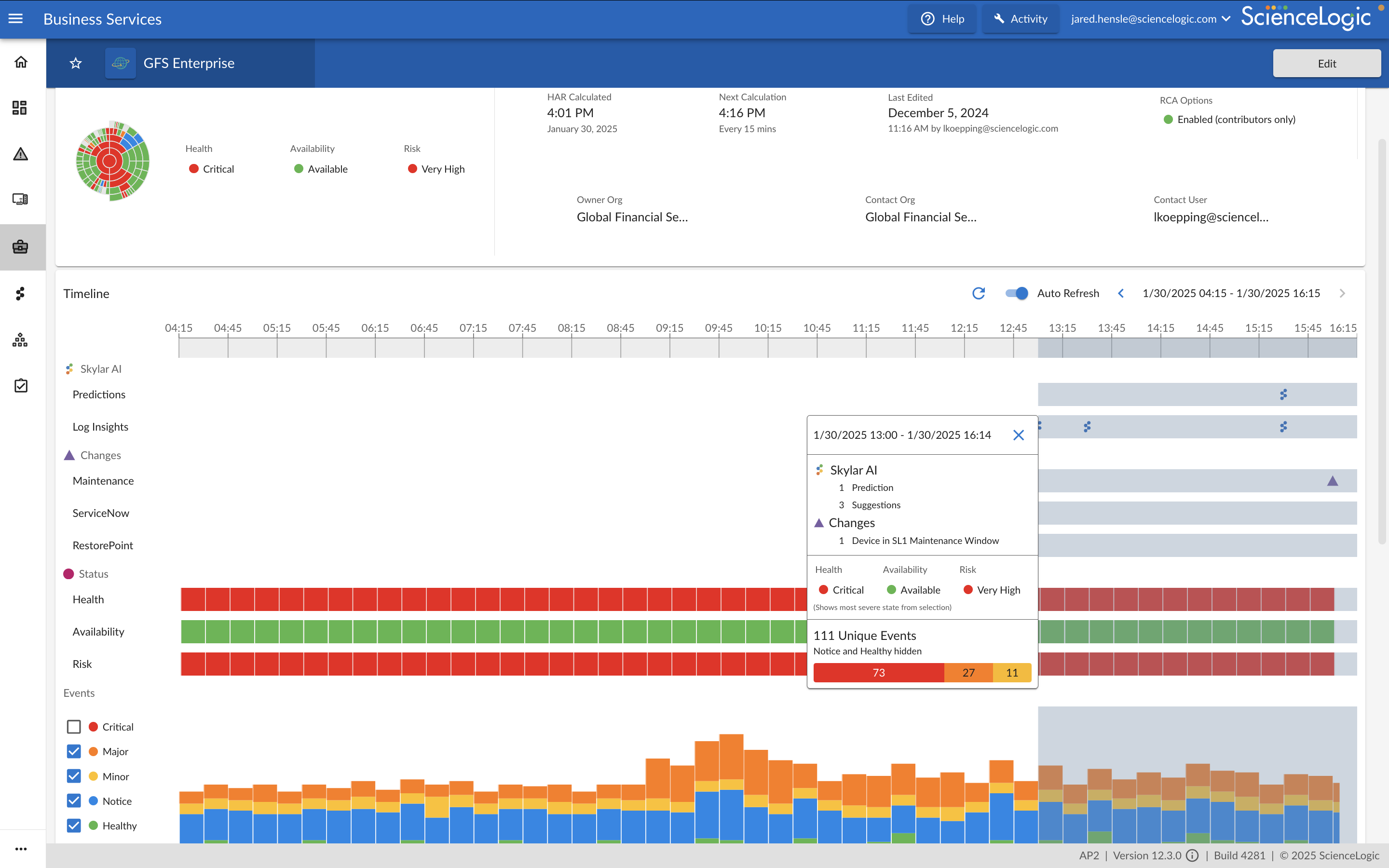Click the 13:00 timeline marker popup close
Image resolution: width=1389 pixels, height=868 pixels.
coord(1018,434)
